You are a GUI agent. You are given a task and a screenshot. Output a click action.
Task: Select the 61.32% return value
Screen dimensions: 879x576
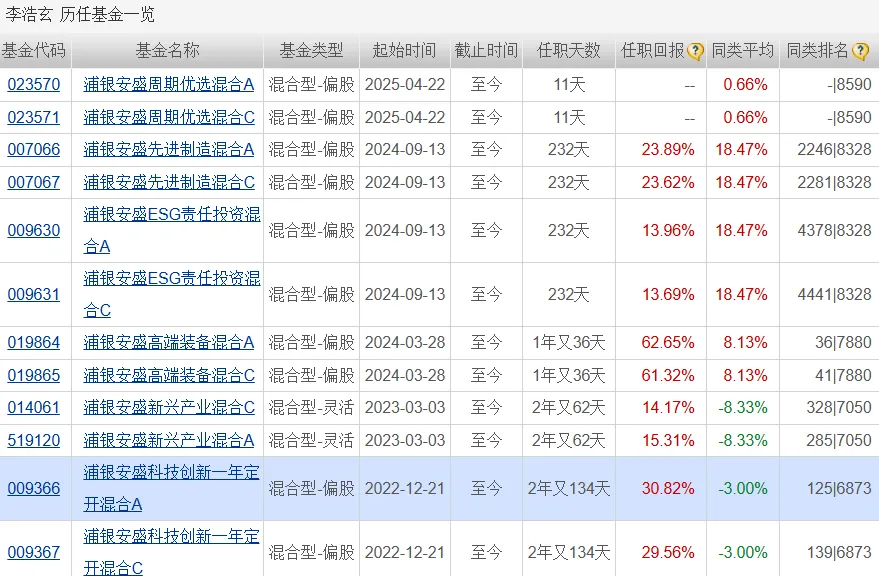tap(668, 375)
